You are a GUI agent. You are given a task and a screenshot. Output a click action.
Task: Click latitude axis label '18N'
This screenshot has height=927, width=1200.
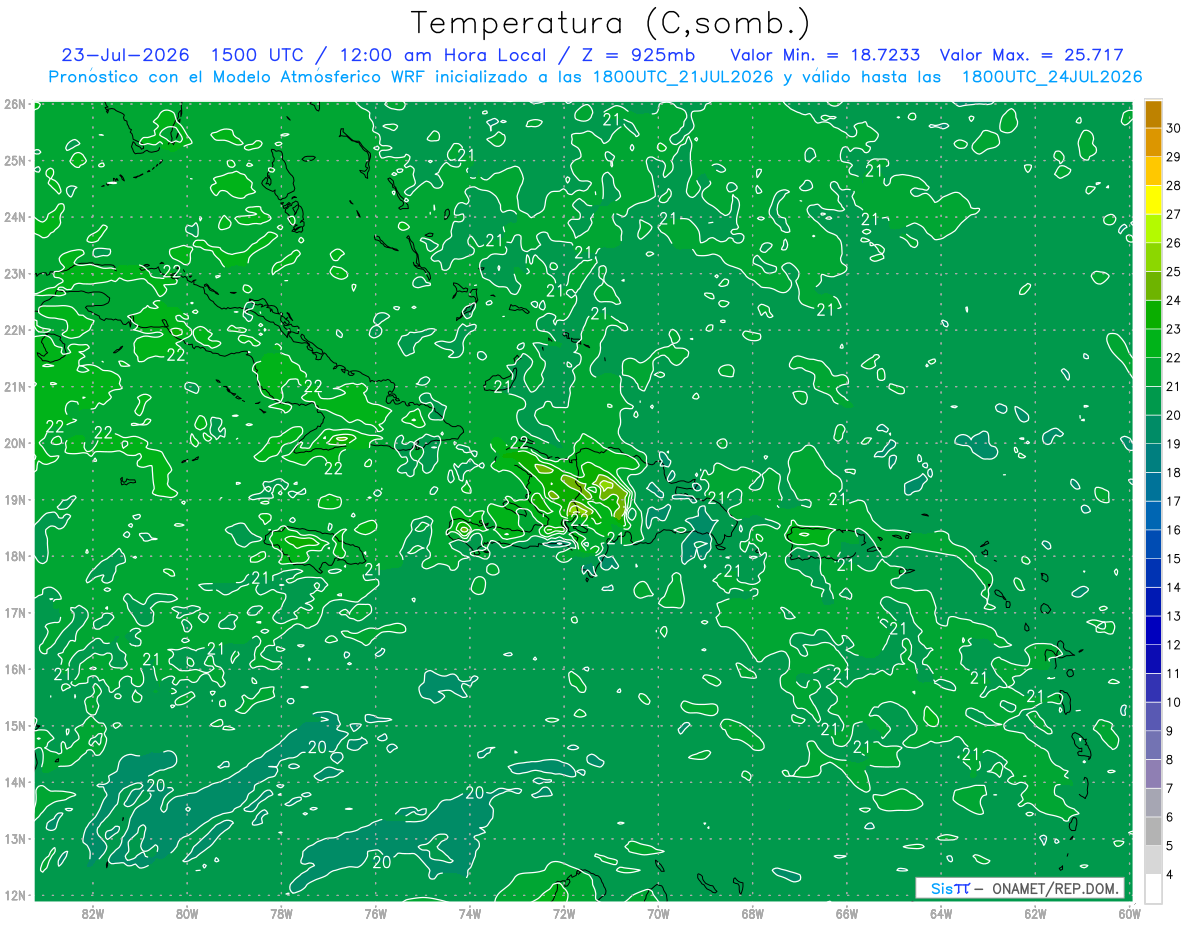pyautogui.click(x=14, y=556)
